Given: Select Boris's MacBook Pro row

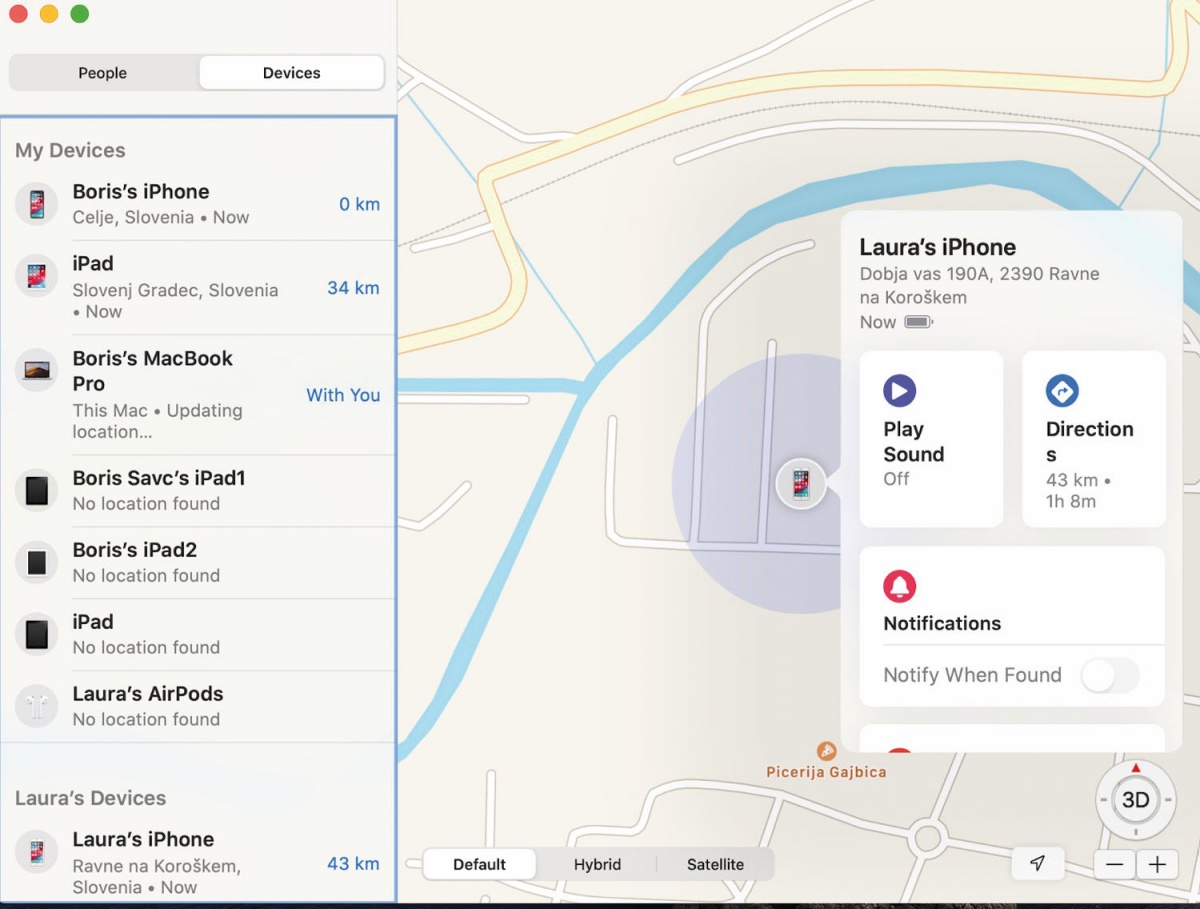Looking at the screenshot, I should [x=198, y=395].
